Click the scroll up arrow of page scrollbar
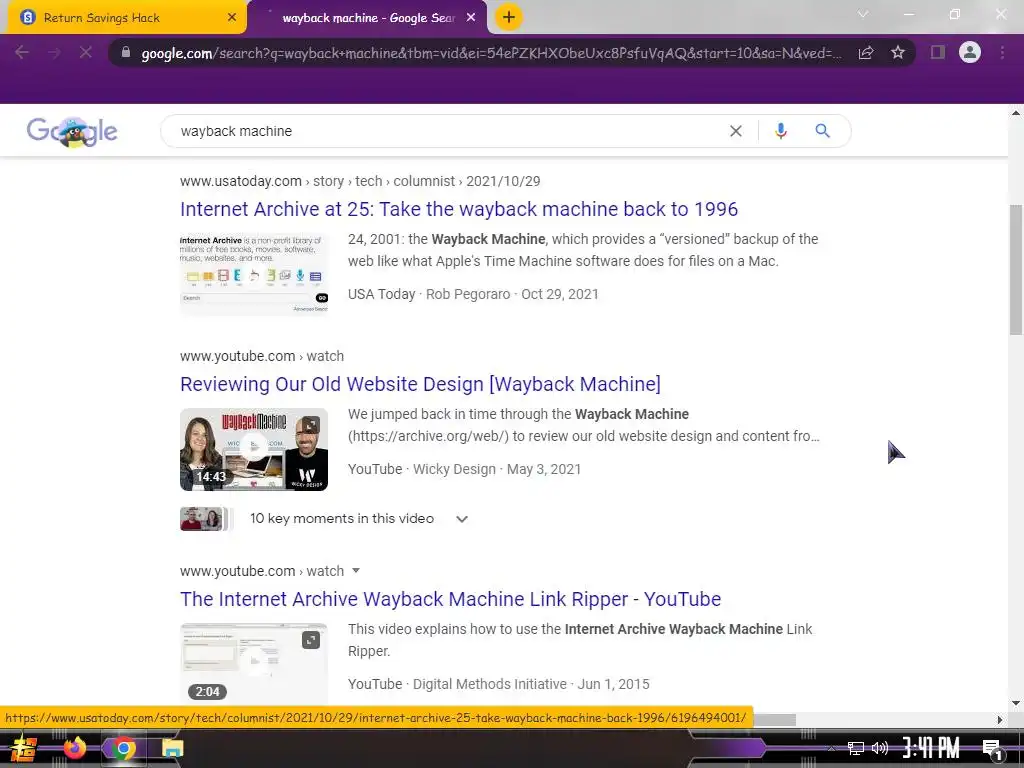Viewport: 1024px width, 768px height. click(1016, 113)
